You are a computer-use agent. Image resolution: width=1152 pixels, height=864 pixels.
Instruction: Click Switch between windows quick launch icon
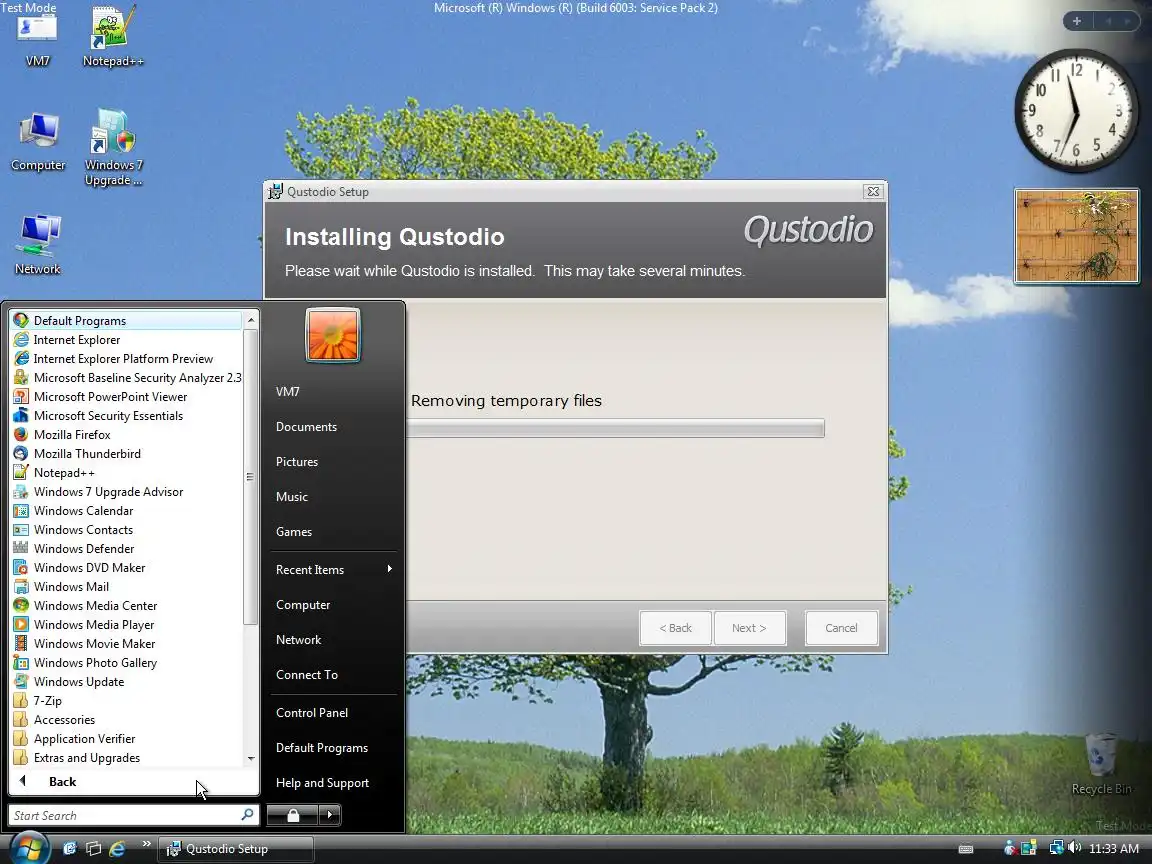coord(93,849)
